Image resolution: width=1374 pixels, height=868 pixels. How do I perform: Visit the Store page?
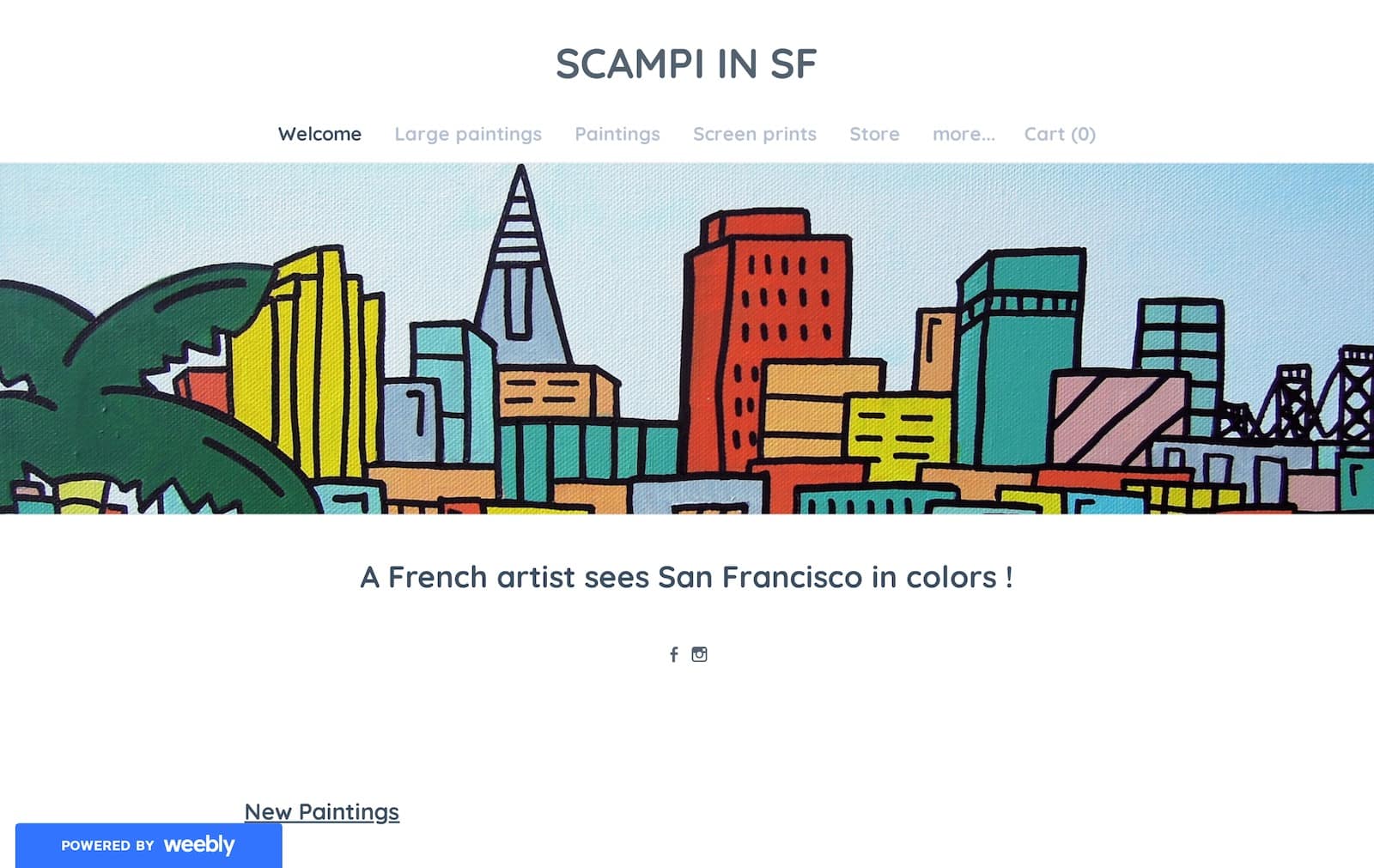(x=874, y=134)
